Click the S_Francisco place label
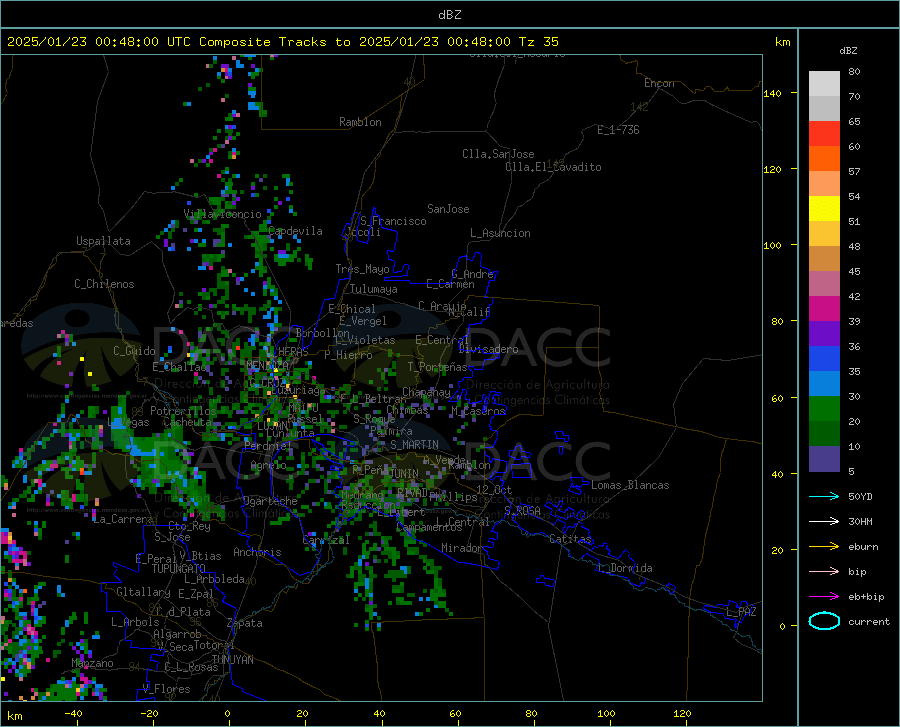Screen dimensions: 900x727 point(393,221)
